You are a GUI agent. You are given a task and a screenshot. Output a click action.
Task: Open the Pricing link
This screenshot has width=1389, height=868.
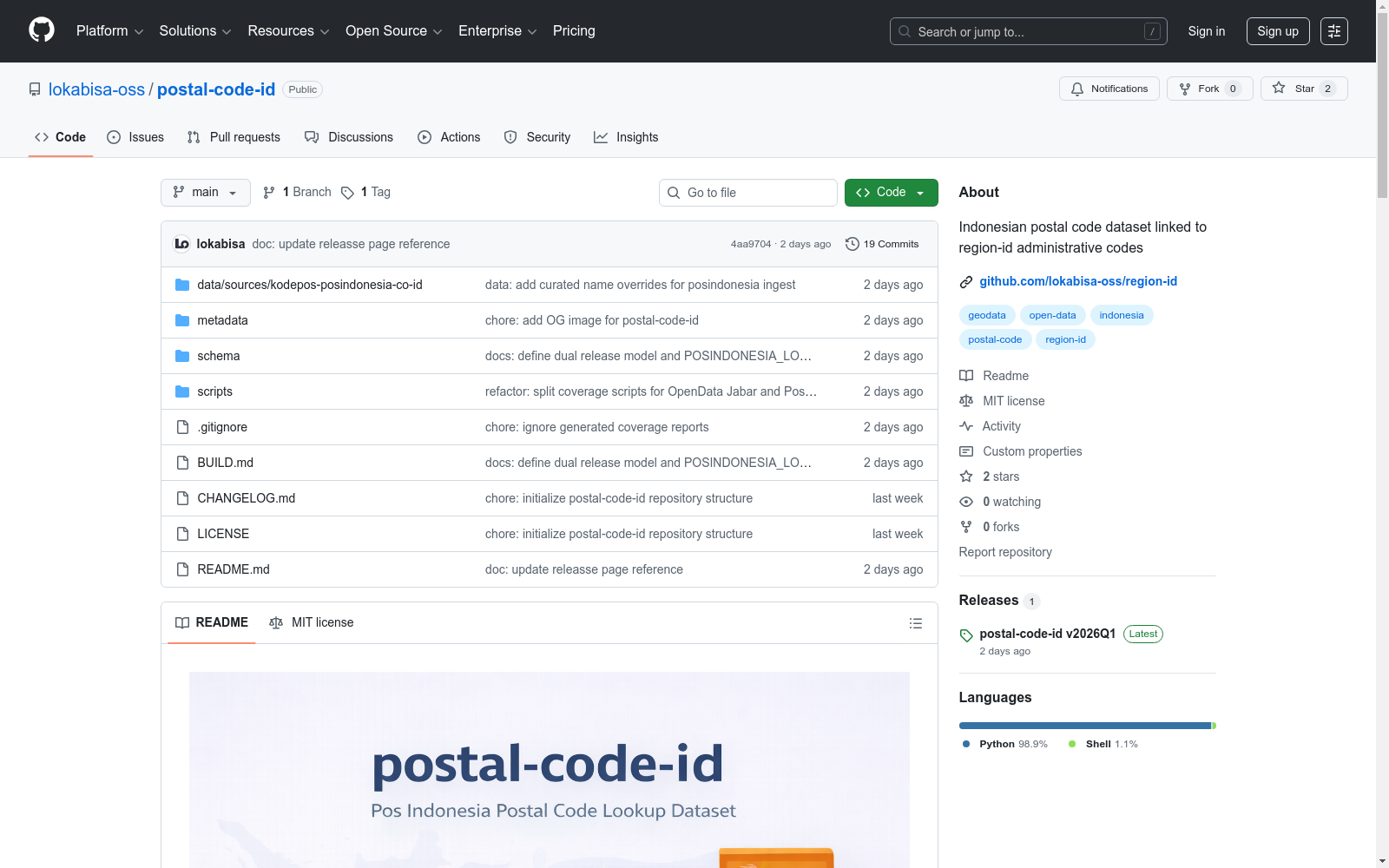click(574, 31)
